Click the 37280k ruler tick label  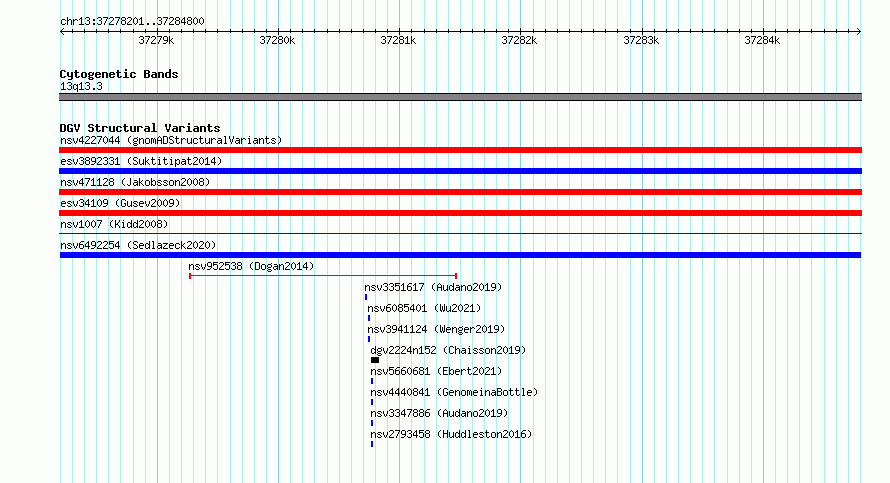(x=277, y=40)
